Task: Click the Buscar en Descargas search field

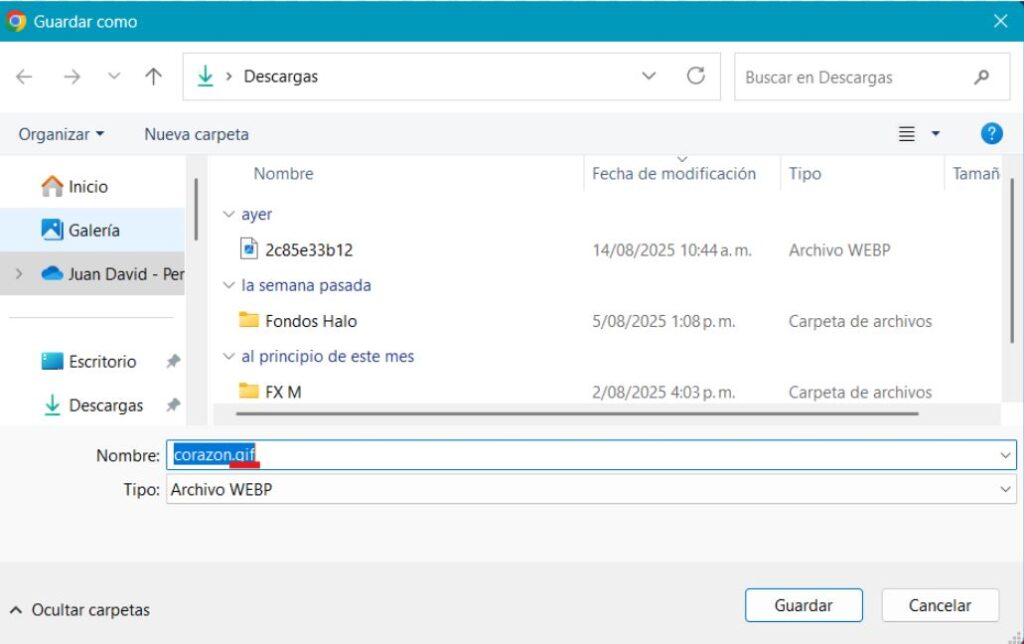Action: [x=855, y=77]
